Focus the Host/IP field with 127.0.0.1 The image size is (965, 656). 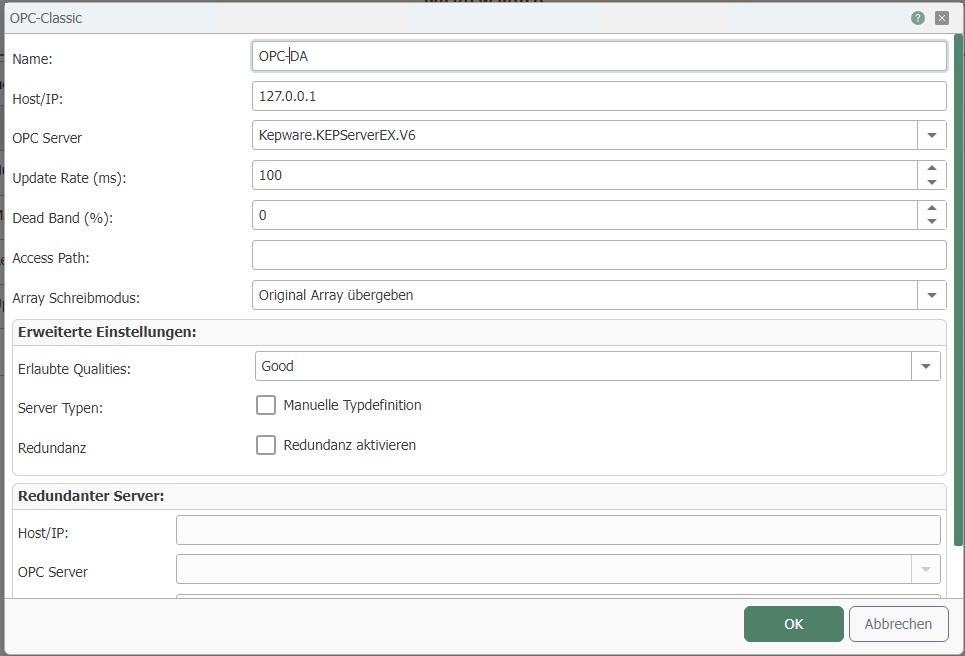click(x=600, y=96)
